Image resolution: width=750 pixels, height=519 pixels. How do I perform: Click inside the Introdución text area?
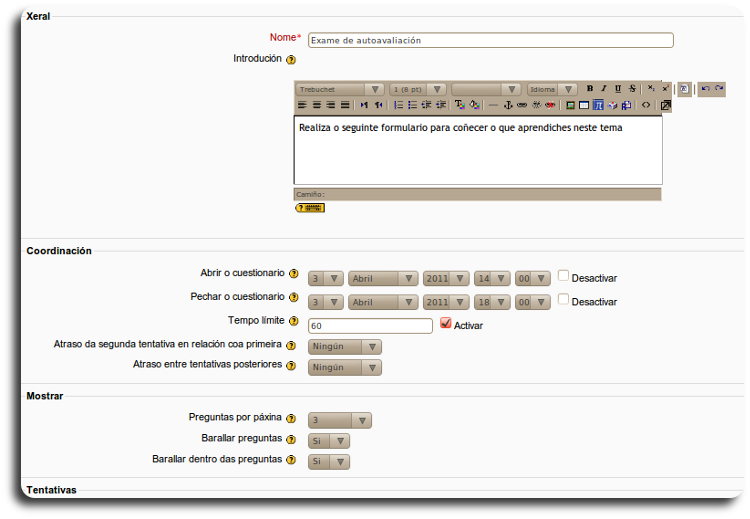click(477, 155)
